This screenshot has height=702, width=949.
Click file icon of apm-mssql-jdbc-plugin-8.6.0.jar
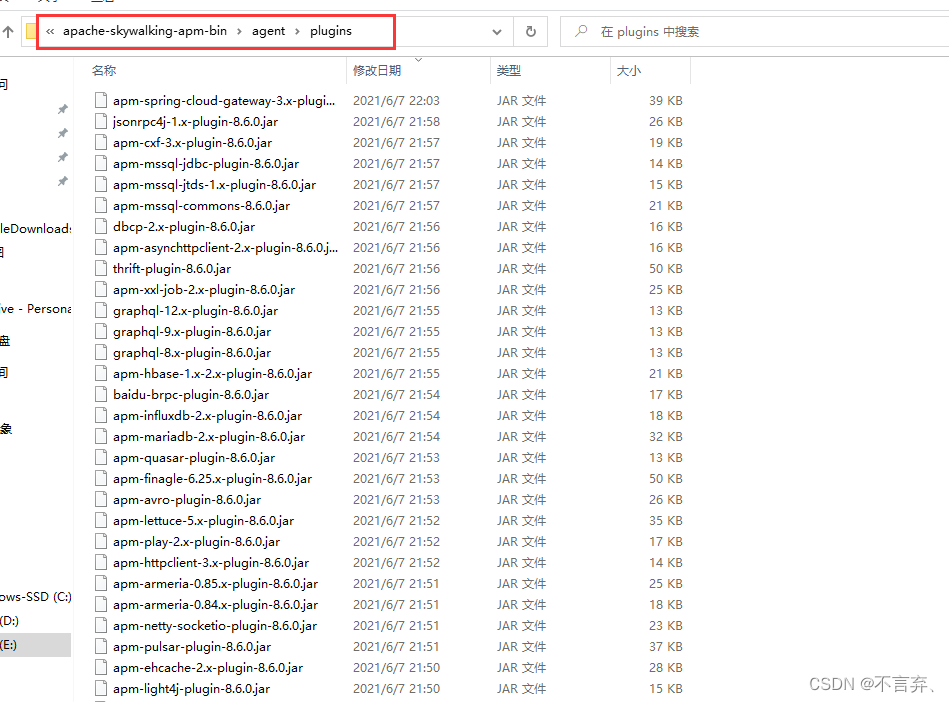click(x=101, y=163)
